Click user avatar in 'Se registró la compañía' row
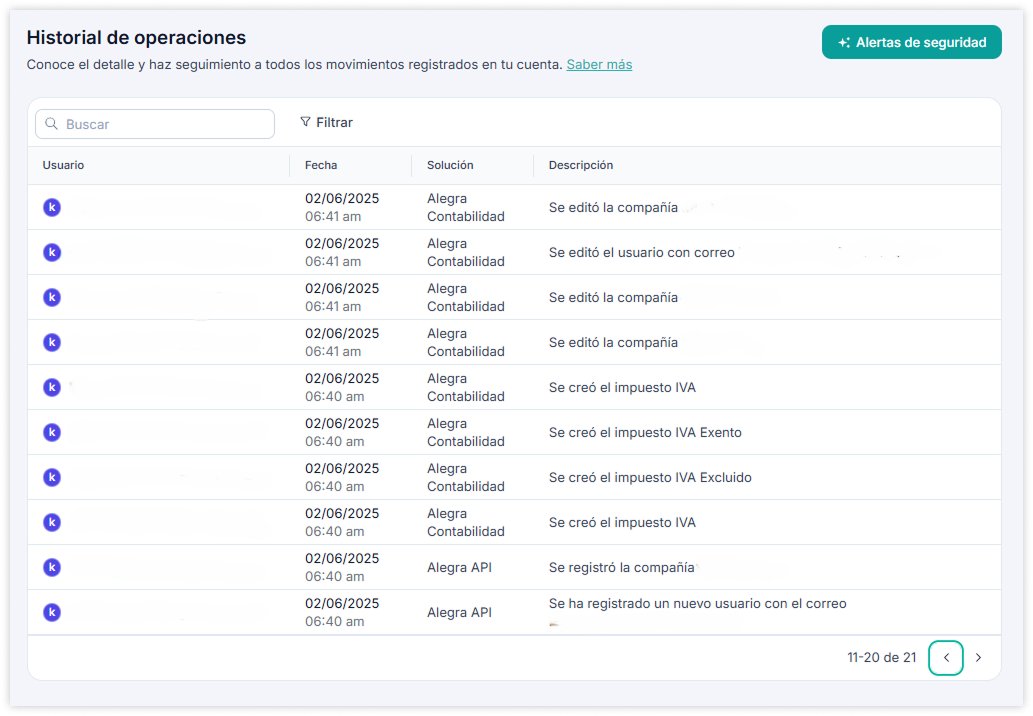This screenshot has height=716, width=1033. [x=52, y=567]
